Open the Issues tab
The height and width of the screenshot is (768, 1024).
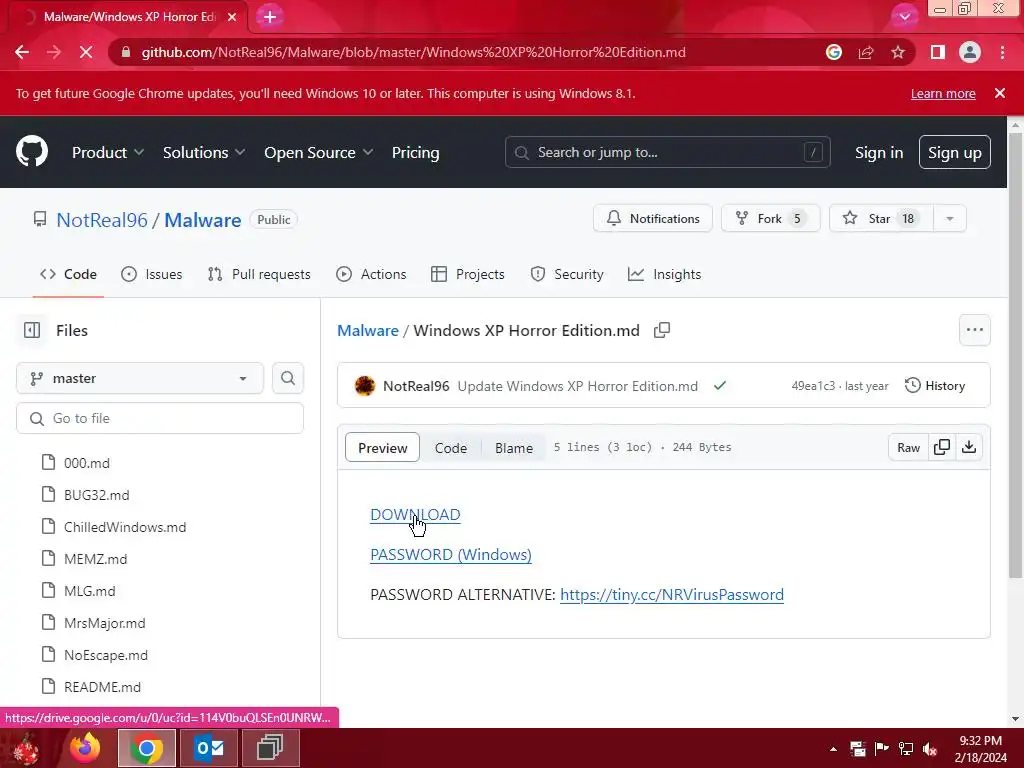click(x=152, y=274)
